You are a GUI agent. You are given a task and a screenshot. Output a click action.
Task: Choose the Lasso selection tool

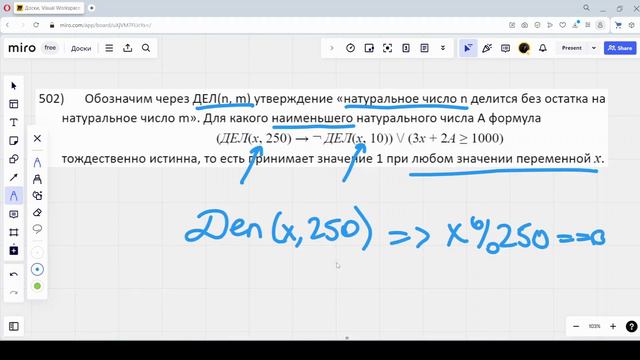pyautogui.click(x=37, y=229)
